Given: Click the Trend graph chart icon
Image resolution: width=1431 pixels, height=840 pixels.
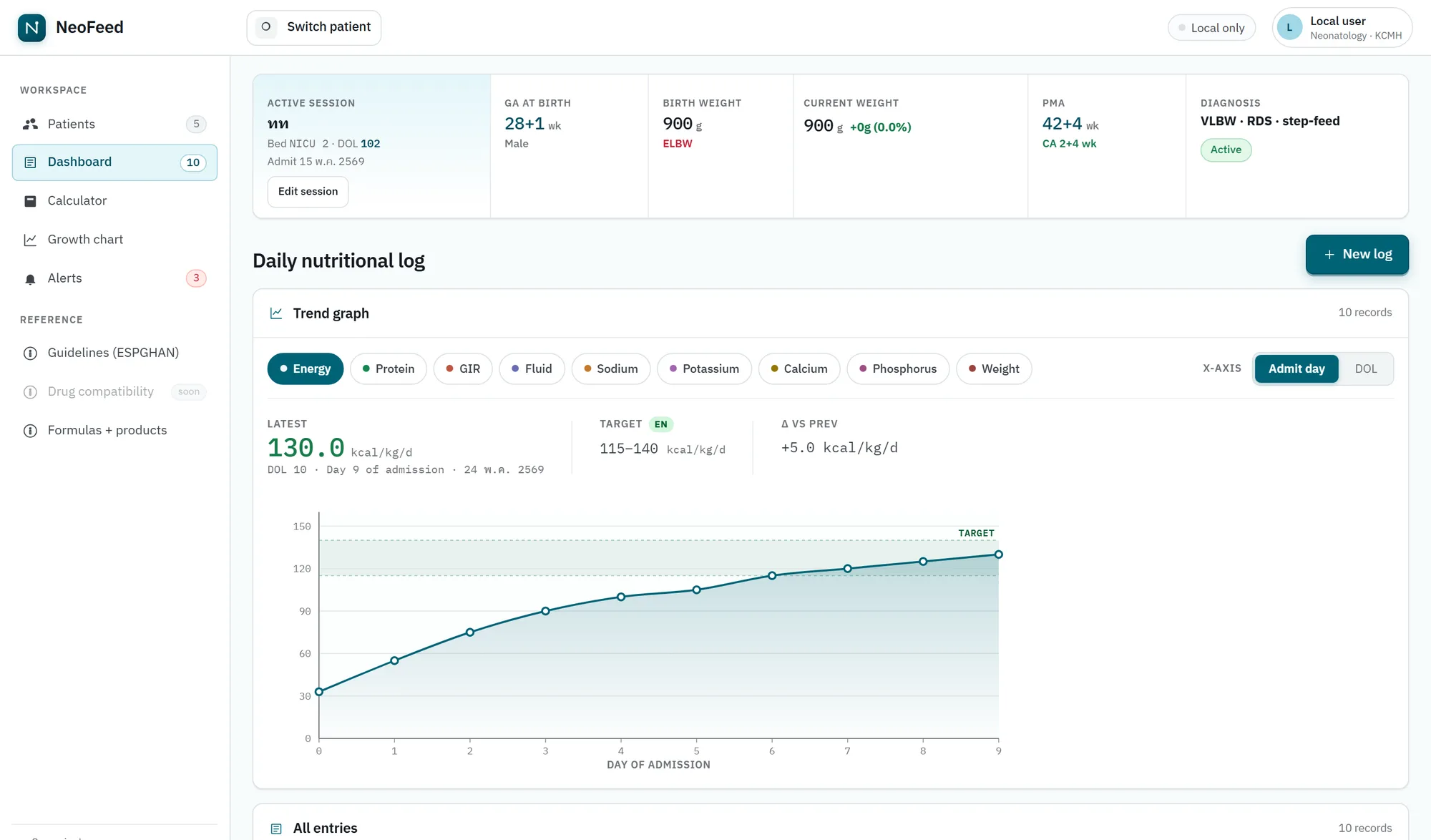Looking at the screenshot, I should coord(276,313).
